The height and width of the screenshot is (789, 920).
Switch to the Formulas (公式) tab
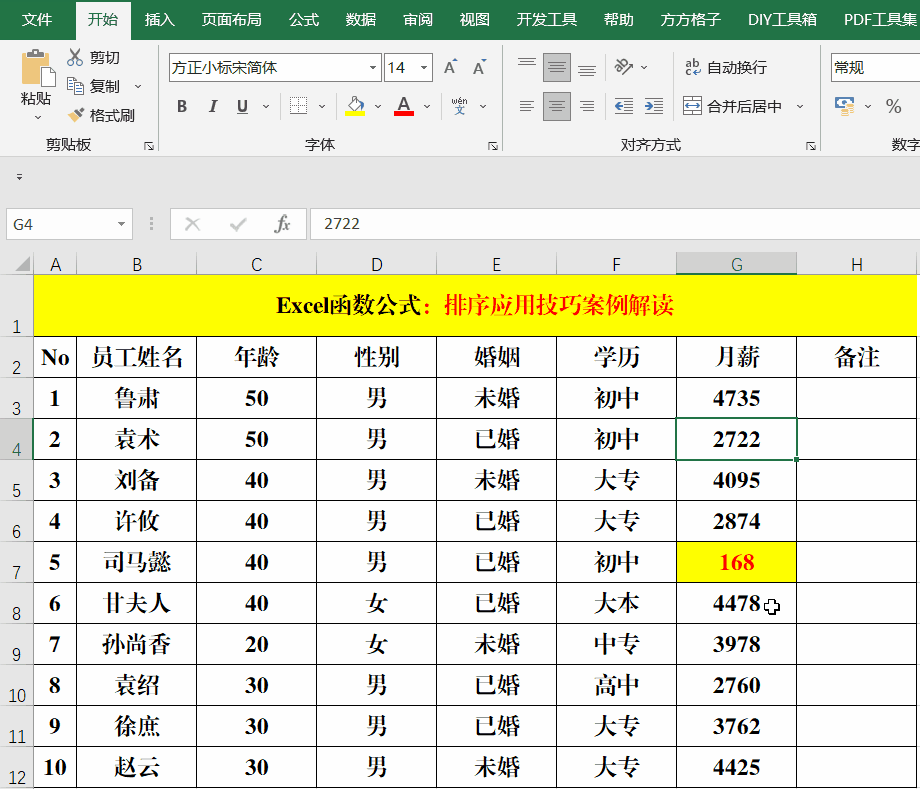tap(304, 20)
